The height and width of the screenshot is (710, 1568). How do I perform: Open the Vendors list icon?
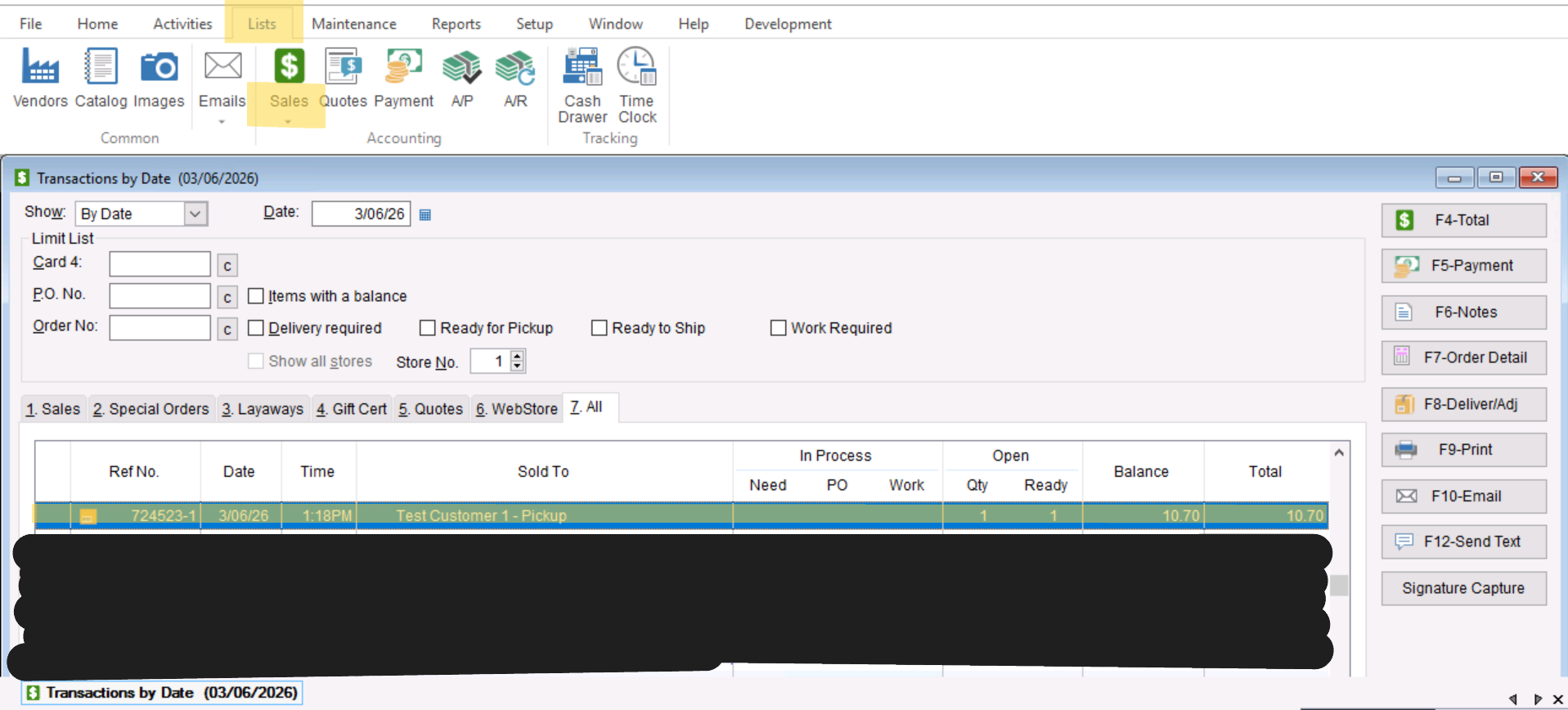40,67
